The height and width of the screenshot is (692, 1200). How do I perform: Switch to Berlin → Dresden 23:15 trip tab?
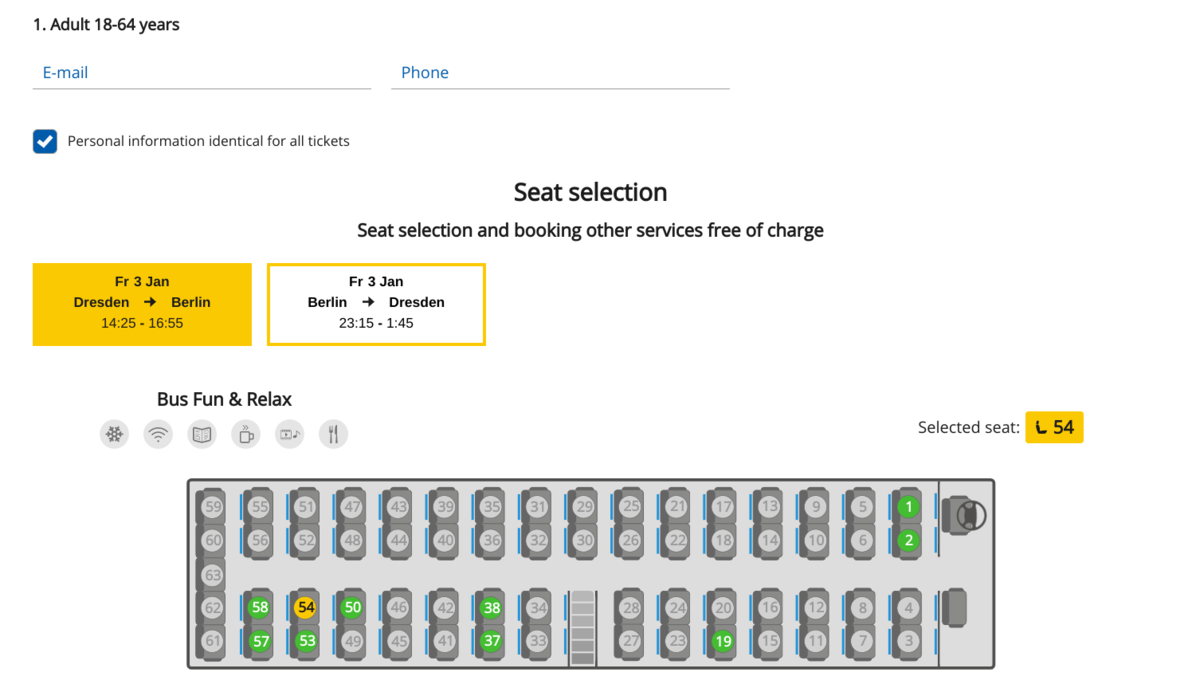pos(376,304)
